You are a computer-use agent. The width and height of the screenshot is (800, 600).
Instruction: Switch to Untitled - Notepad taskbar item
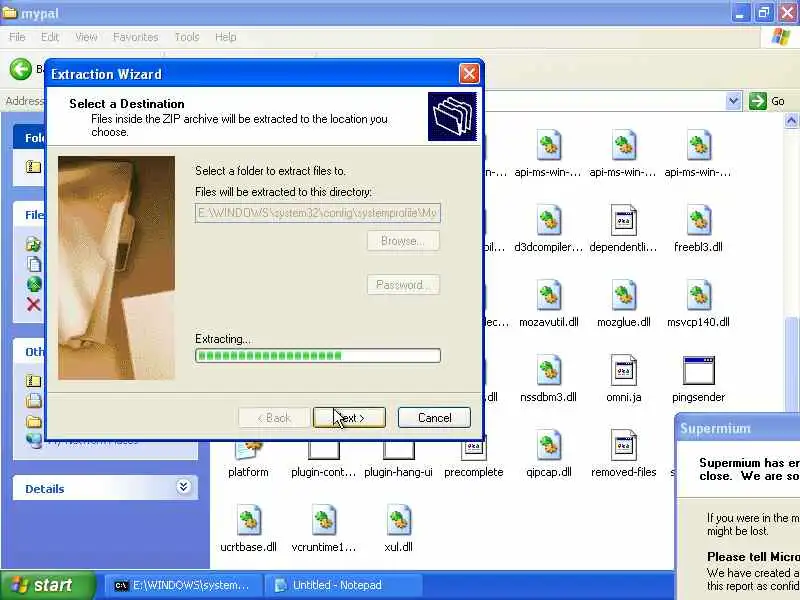click(343, 585)
